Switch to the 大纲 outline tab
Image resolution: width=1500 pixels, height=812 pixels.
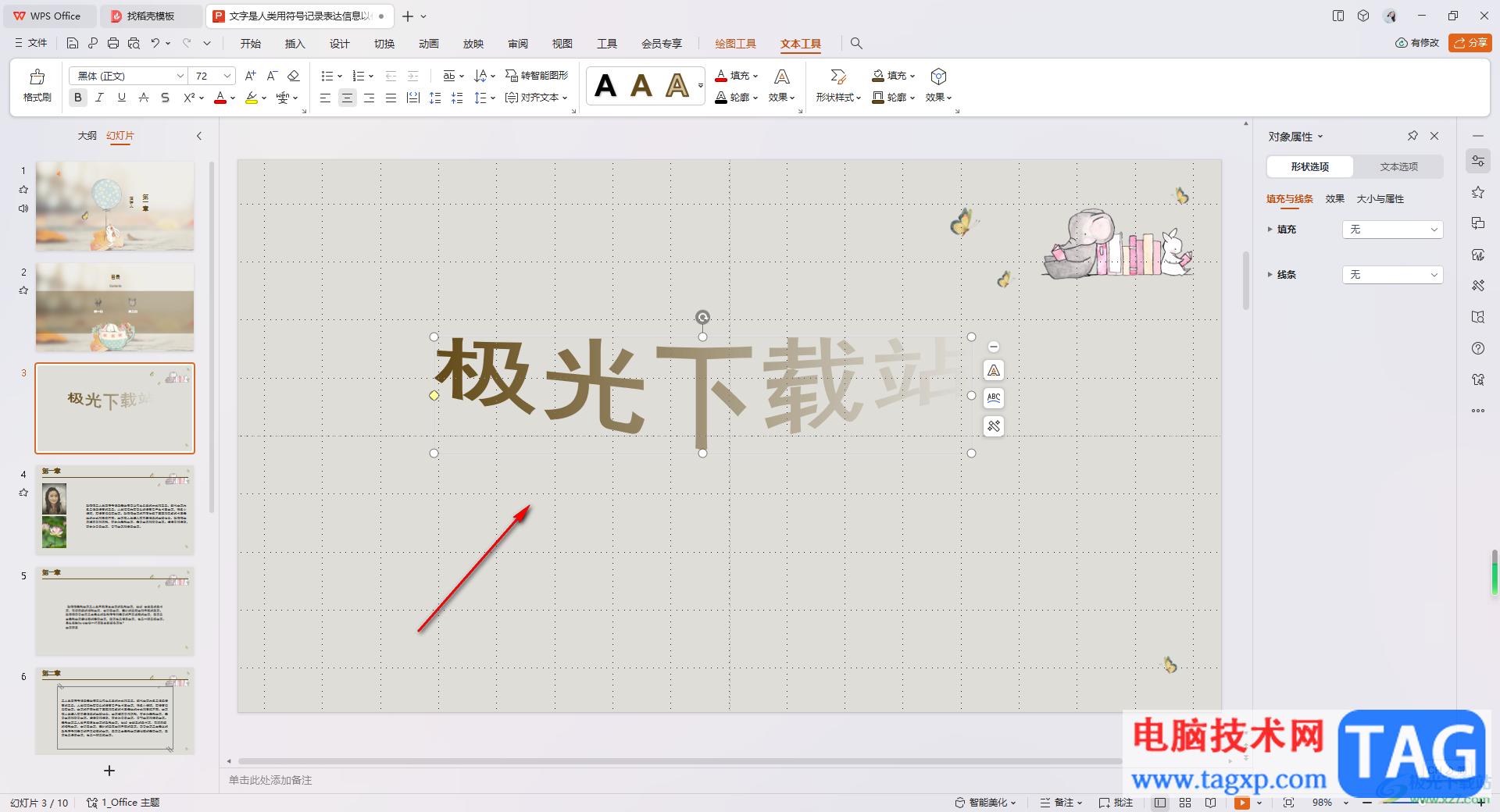(87, 136)
